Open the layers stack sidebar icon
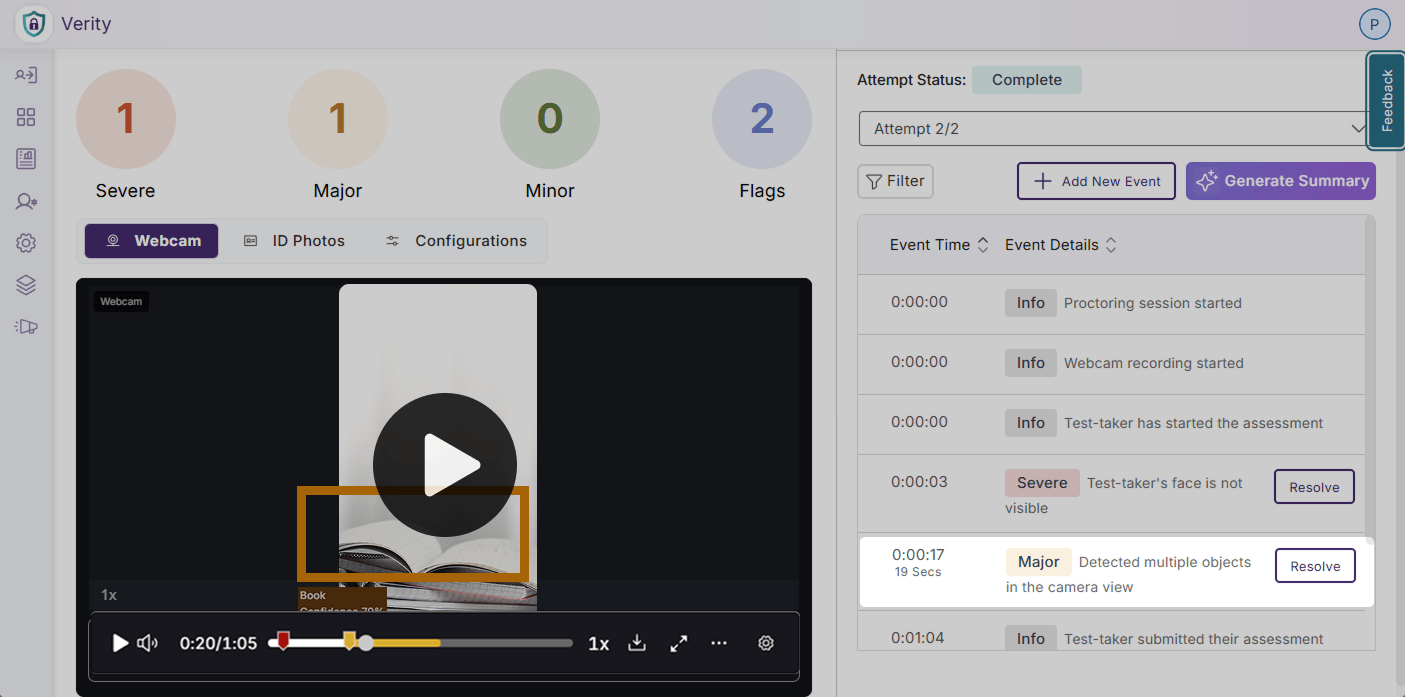The height and width of the screenshot is (697, 1405). (26, 285)
